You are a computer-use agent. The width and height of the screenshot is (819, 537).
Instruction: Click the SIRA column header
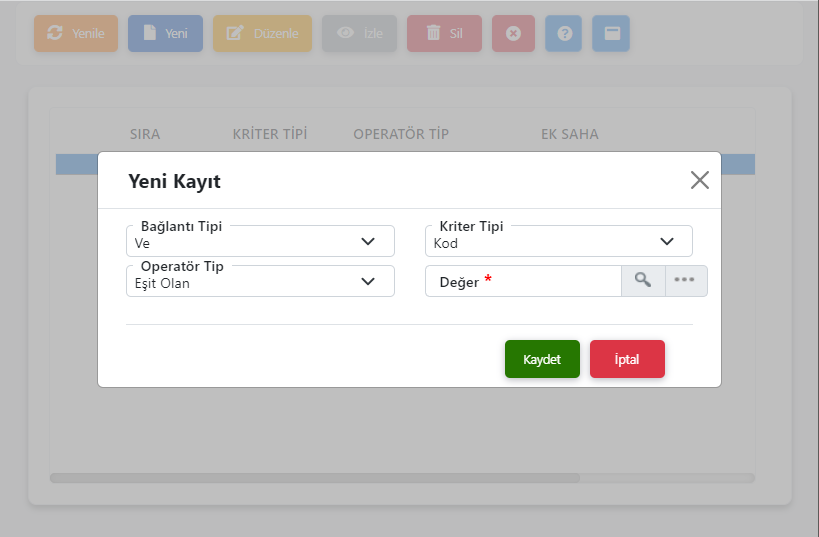point(145,134)
